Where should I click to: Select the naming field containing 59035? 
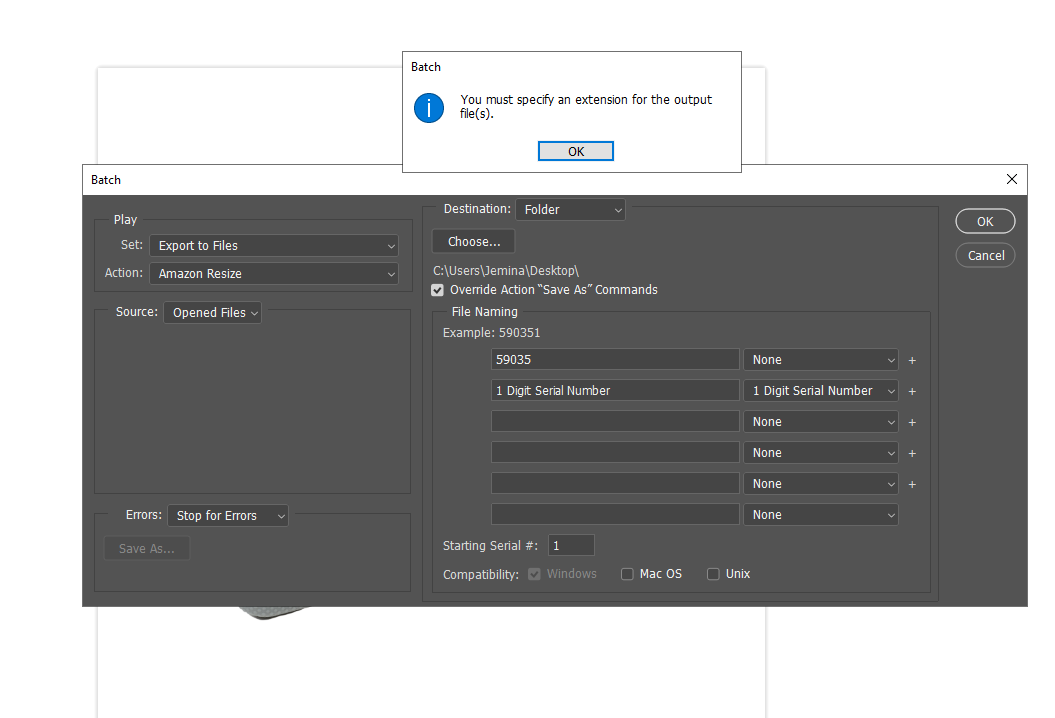click(614, 359)
